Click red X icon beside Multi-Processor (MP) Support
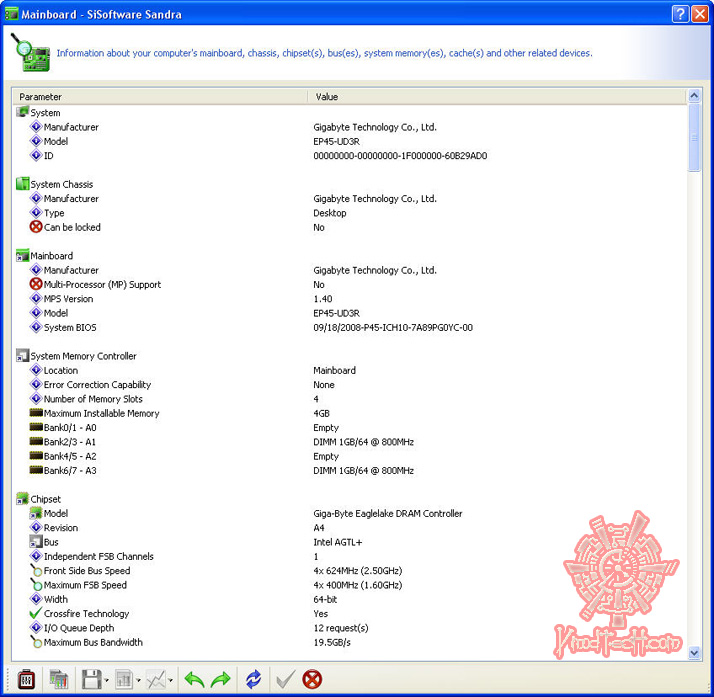Screen dimensions: 714x697 [x=36, y=284]
